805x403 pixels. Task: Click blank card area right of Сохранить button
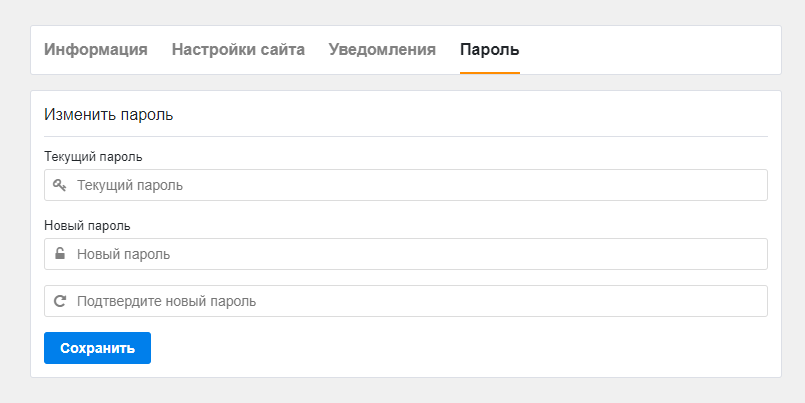(462, 348)
